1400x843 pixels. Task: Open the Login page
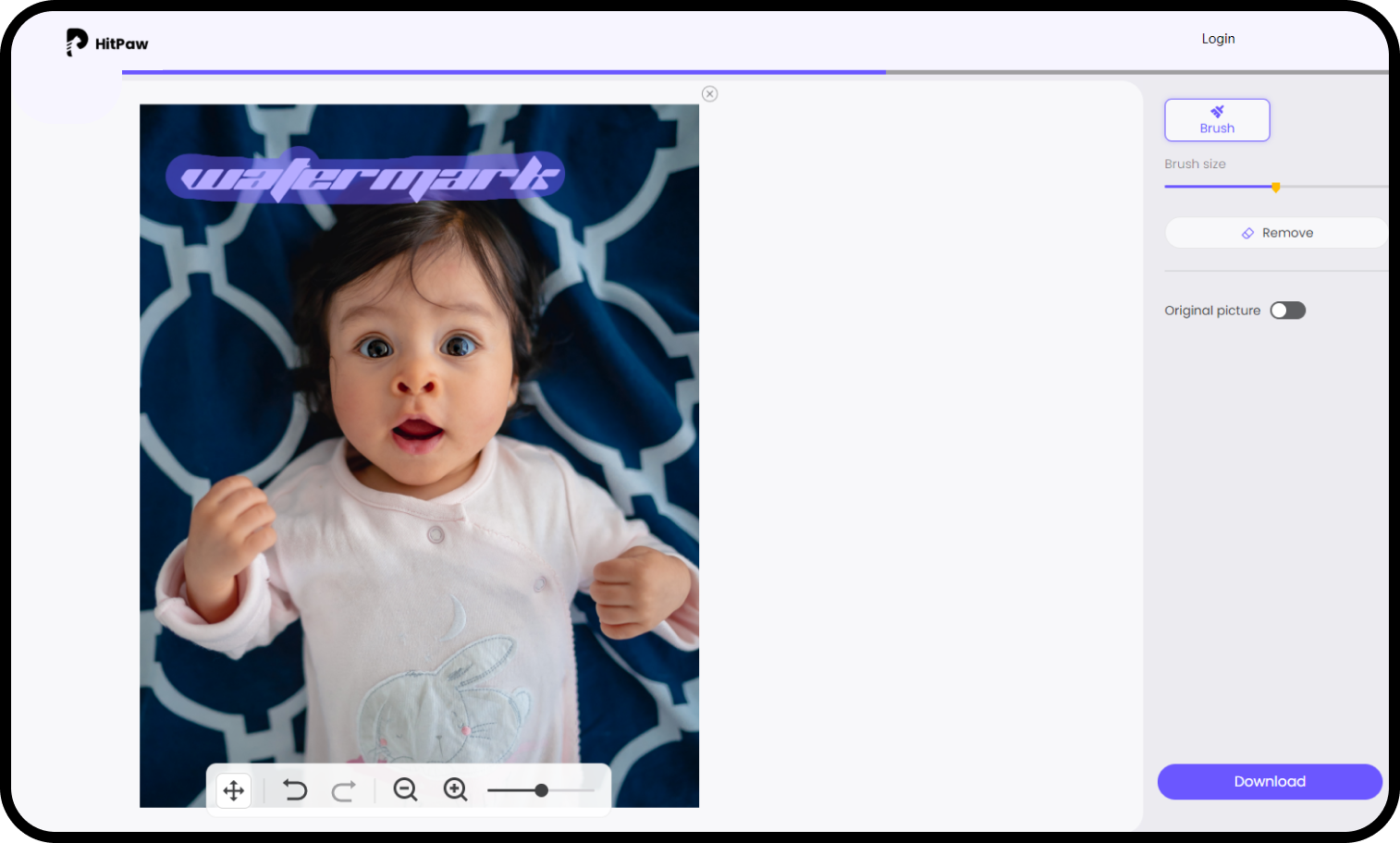point(1218,38)
